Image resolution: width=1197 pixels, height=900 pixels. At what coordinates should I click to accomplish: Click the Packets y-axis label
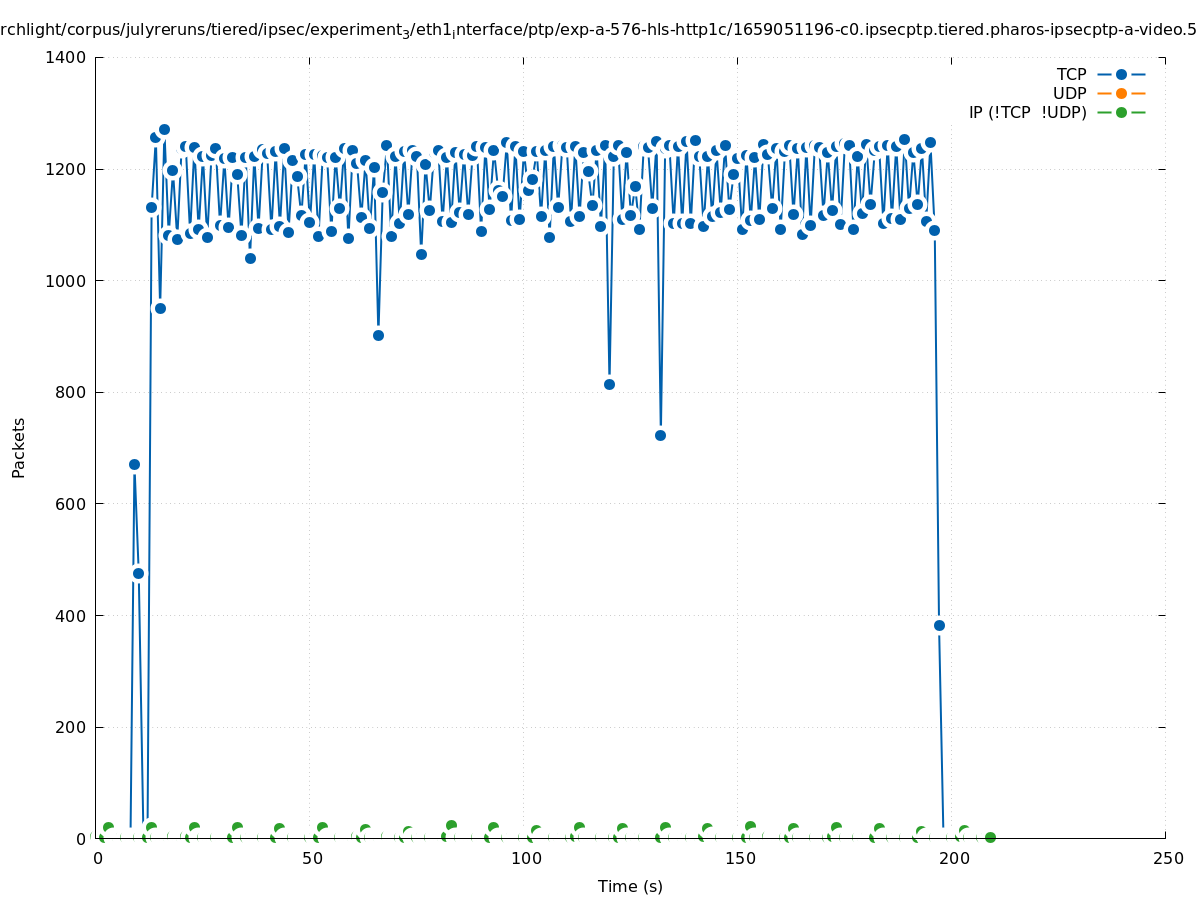(x=19, y=447)
